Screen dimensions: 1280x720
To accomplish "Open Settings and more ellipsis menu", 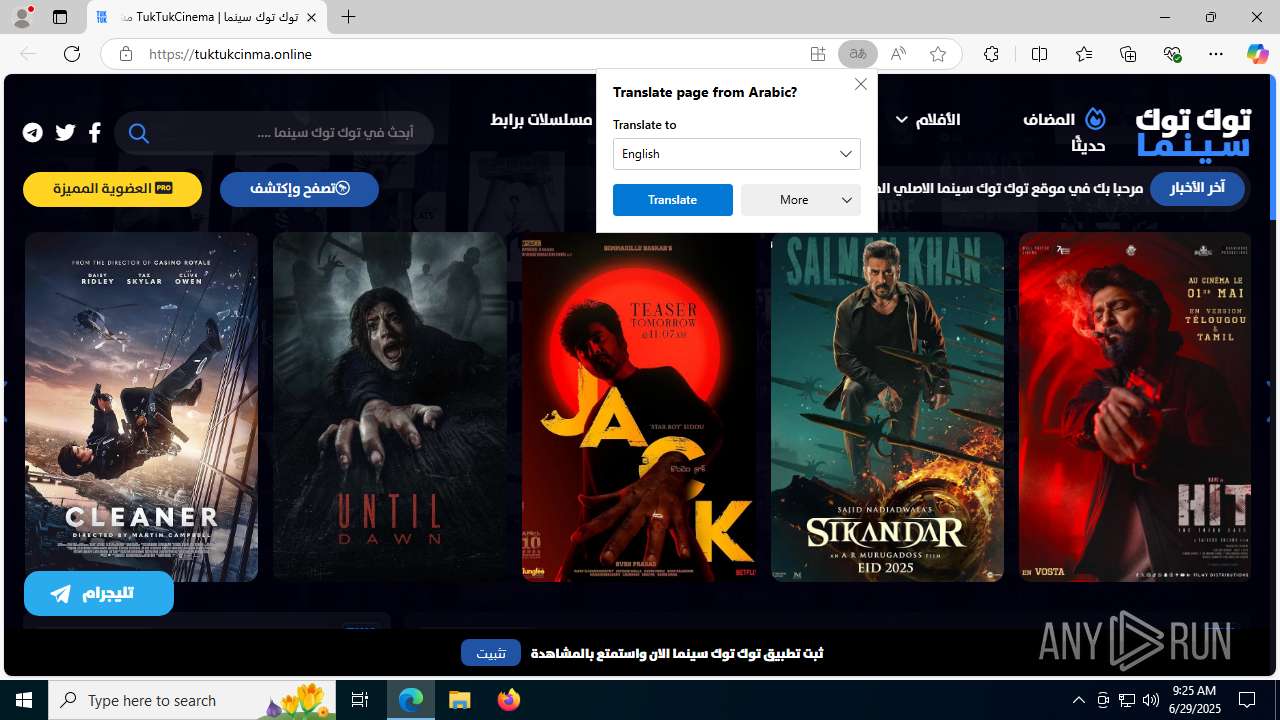I will pyautogui.click(x=1216, y=54).
